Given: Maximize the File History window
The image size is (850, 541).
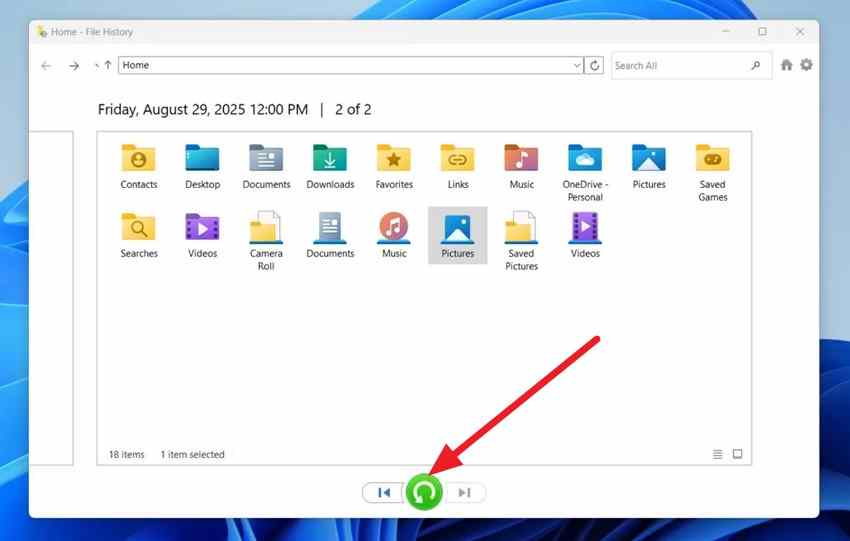Looking at the screenshot, I should coord(762,31).
